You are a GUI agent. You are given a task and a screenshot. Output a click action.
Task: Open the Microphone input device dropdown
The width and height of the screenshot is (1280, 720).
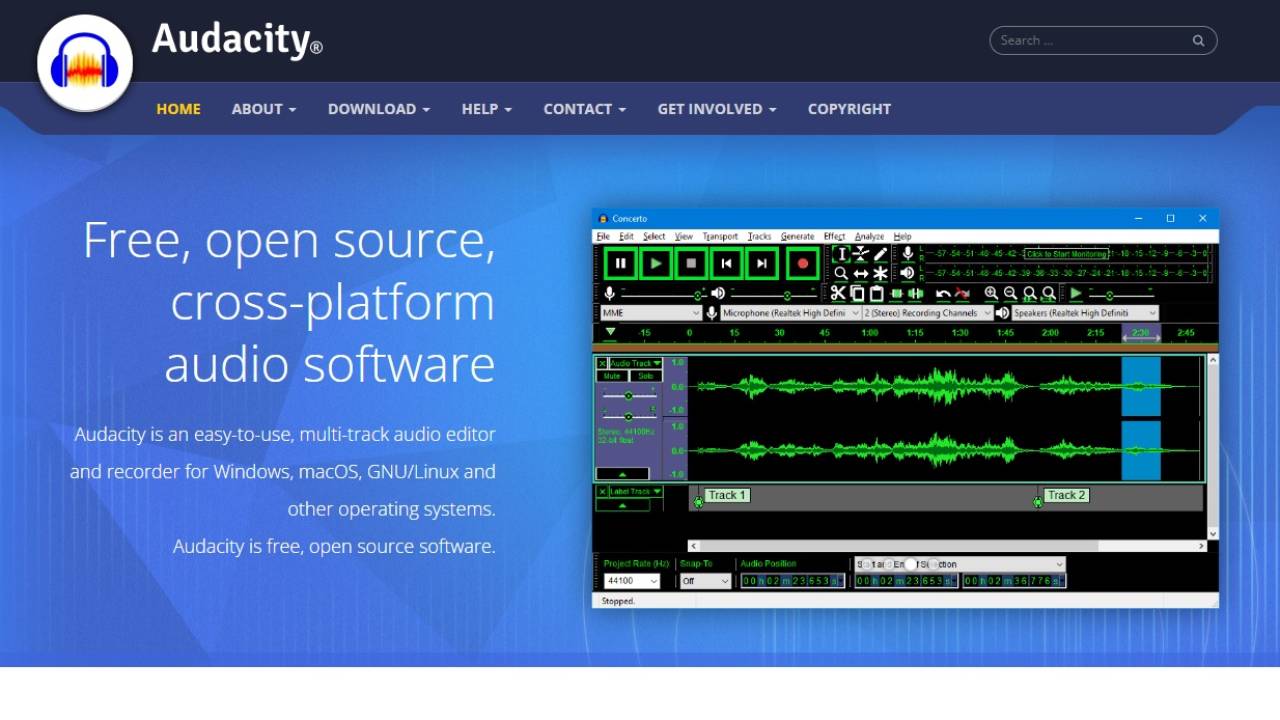[790, 313]
